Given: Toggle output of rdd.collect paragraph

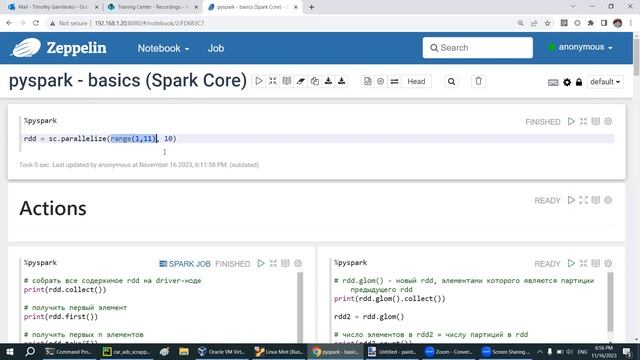Looking at the screenshot, I should pyautogui.click(x=285, y=263).
